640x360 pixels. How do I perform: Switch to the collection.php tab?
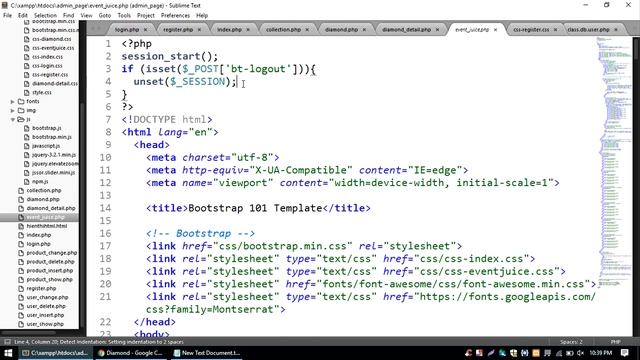coord(283,29)
